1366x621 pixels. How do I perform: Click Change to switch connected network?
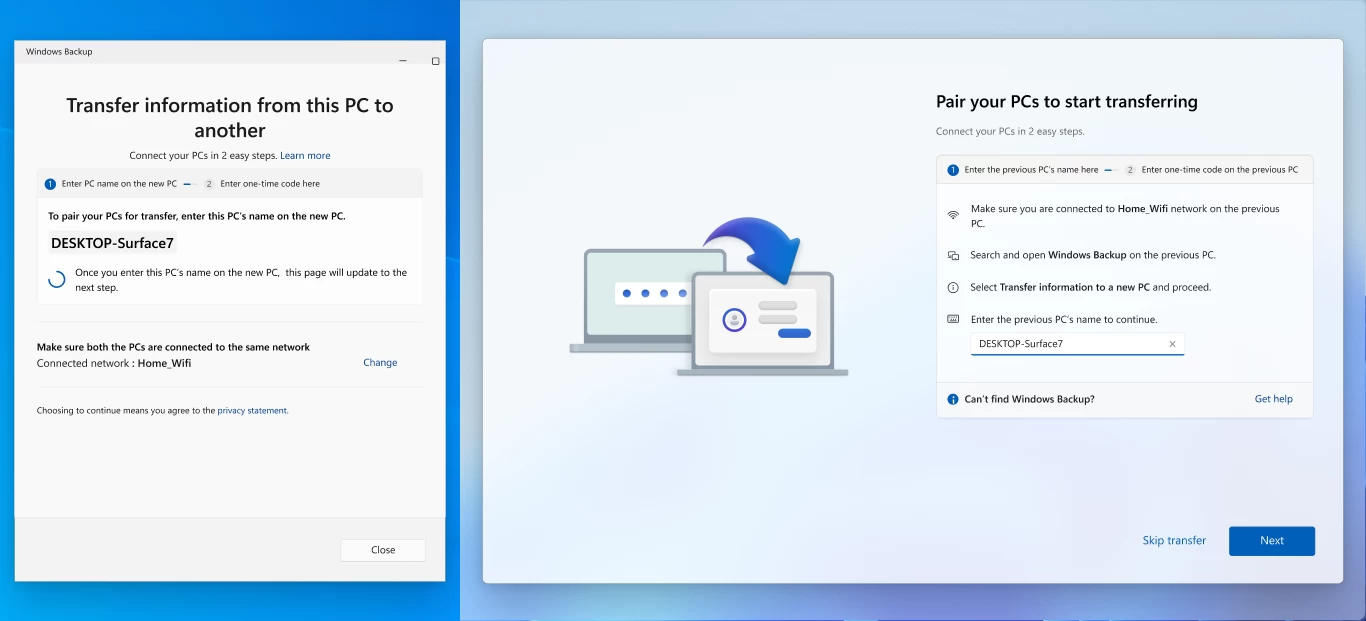(380, 362)
